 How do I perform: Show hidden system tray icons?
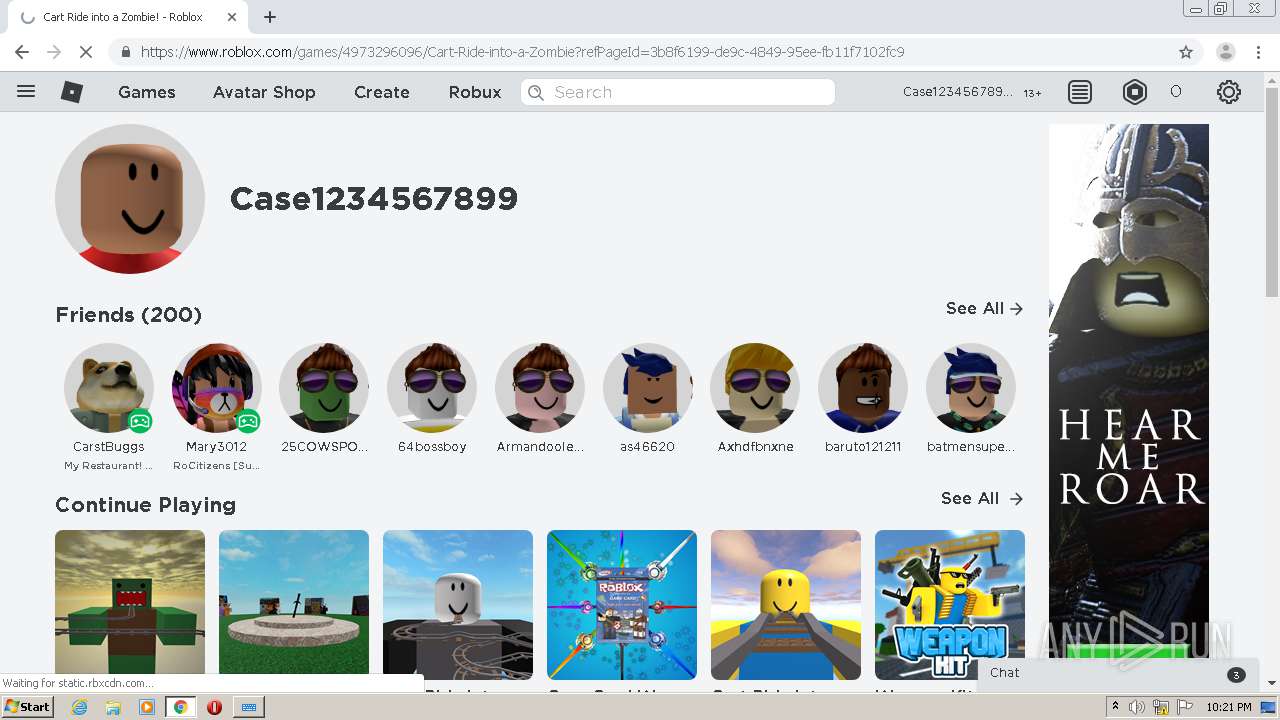tap(1115, 707)
